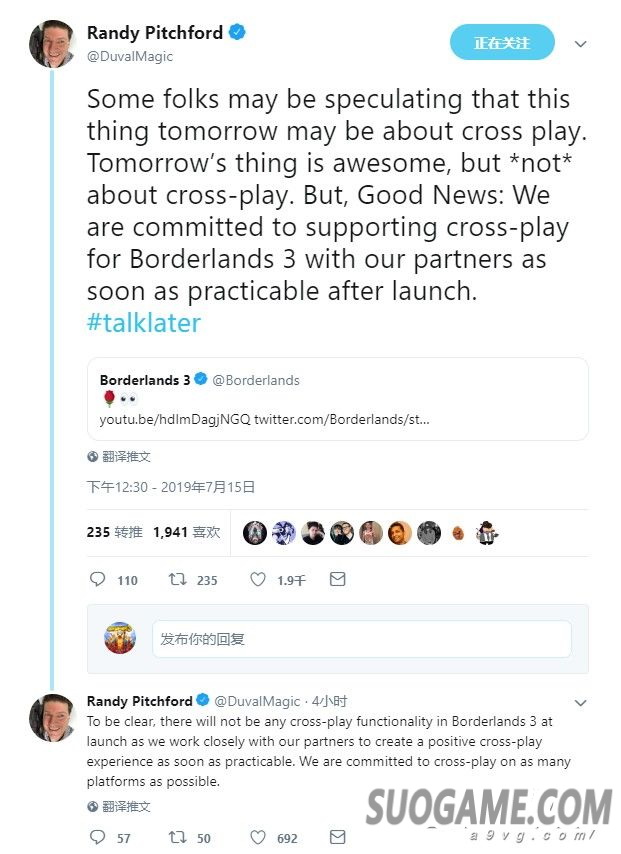The width and height of the screenshot is (621, 854).
Task: Reply to the main tweet
Action: coord(97,580)
